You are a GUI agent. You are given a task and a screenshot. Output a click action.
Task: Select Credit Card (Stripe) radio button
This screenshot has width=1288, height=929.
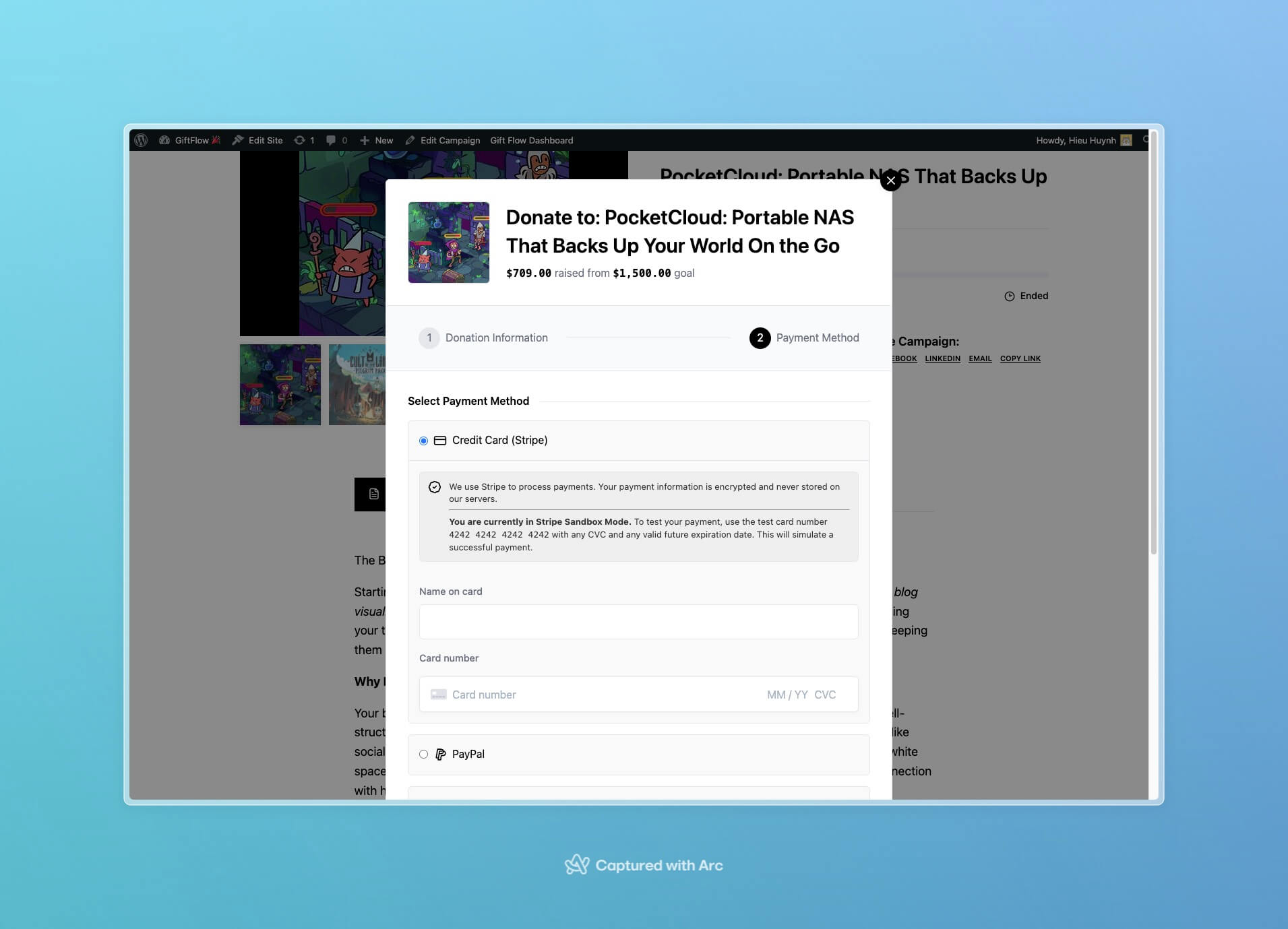(x=423, y=441)
